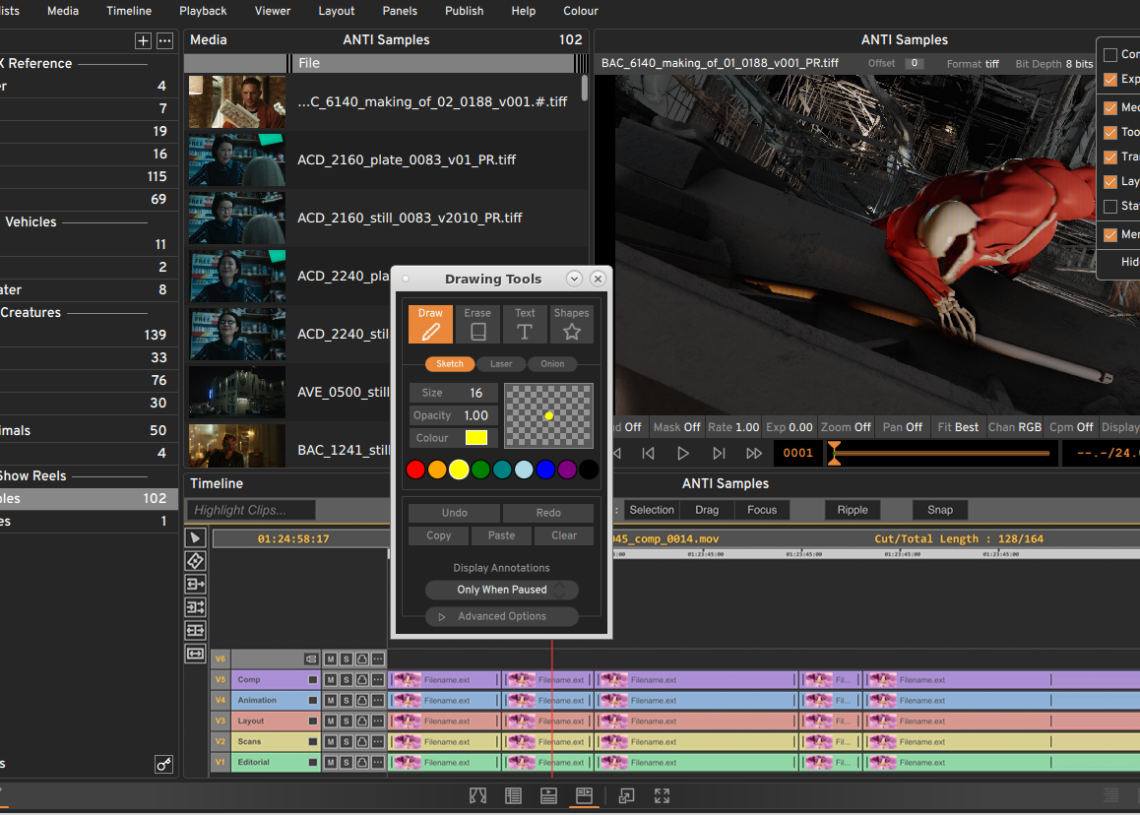Open the Chan RGB channel option
The image size is (1140, 815).
[1015, 427]
